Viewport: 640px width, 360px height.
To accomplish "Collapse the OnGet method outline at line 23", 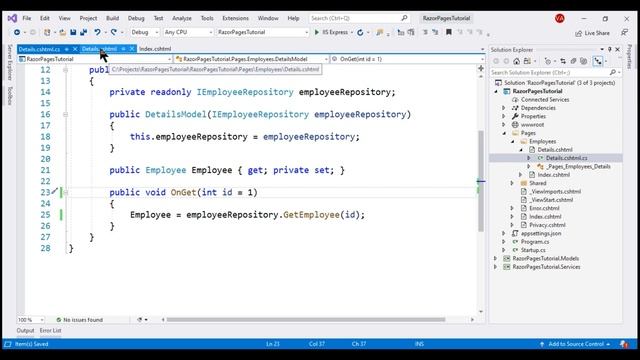I will coord(65,192).
